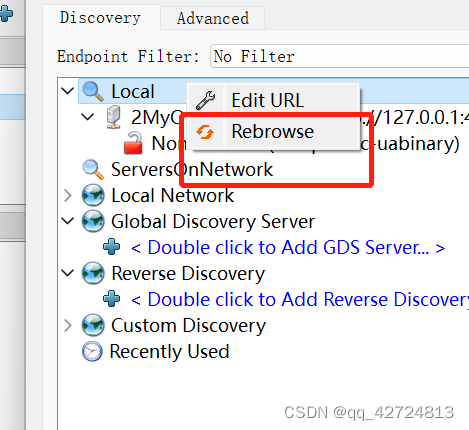This screenshot has width=469, height=430.
Task: Switch to the Discovery tab
Action: [101, 18]
